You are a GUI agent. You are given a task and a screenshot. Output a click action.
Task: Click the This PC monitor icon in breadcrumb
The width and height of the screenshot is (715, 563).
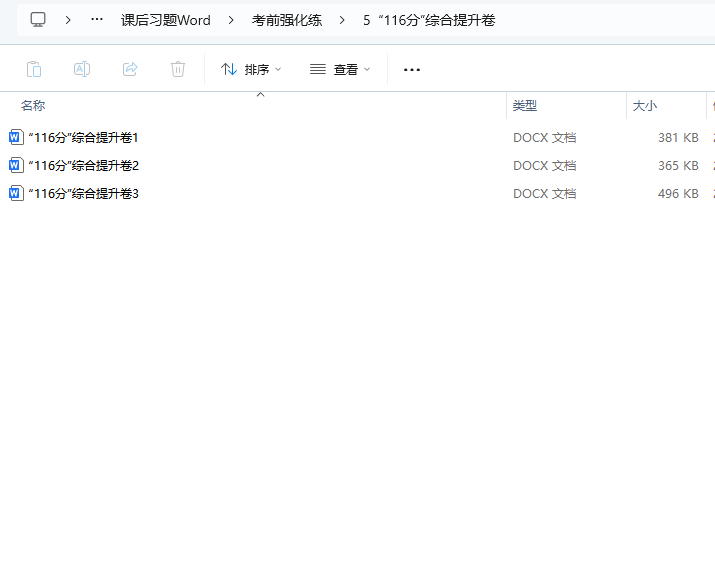38,20
